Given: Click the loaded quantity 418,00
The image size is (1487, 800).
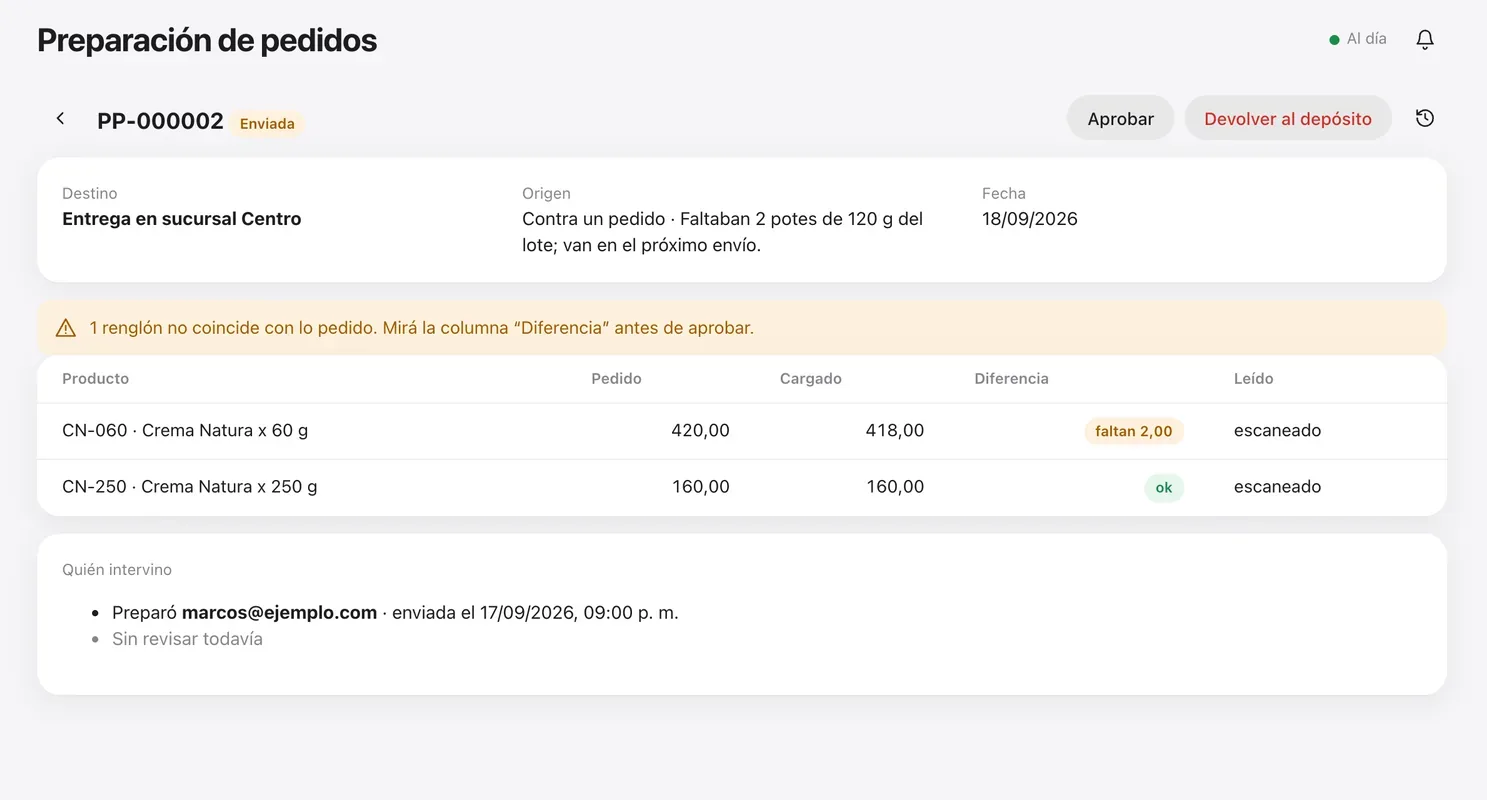Looking at the screenshot, I should [x=895, y=431].
